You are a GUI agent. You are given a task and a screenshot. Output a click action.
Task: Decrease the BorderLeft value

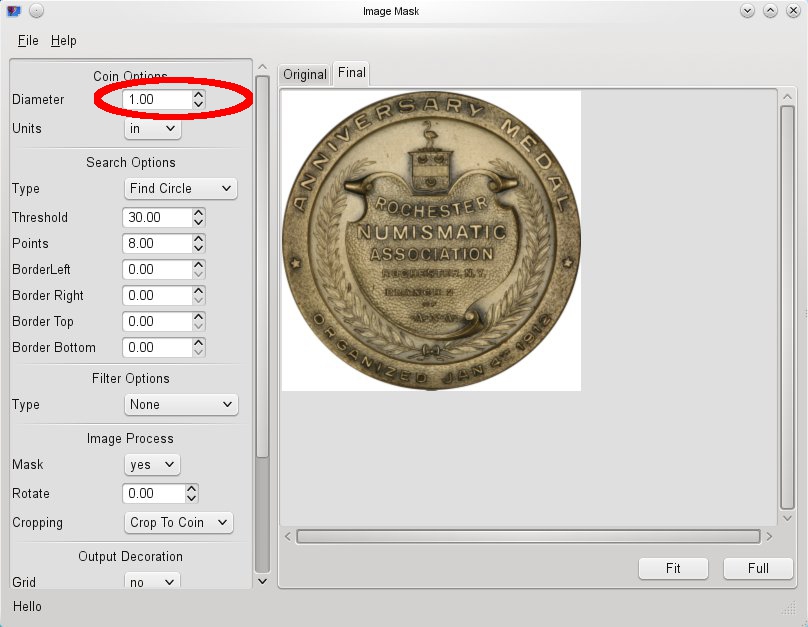click(x=199, y=274)
